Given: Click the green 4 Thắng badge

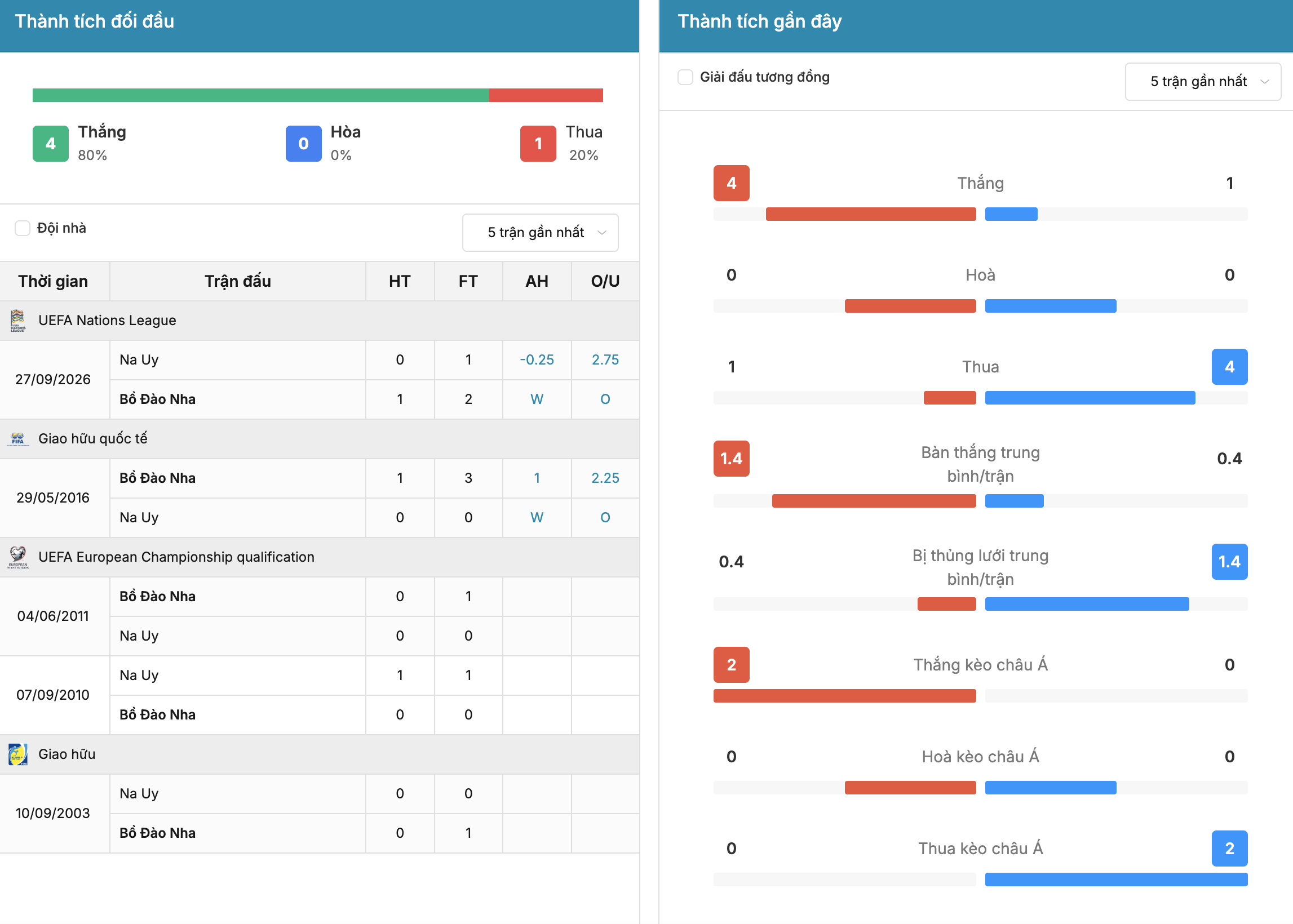Looking at the screenshot, I should [x=51, y=143].
